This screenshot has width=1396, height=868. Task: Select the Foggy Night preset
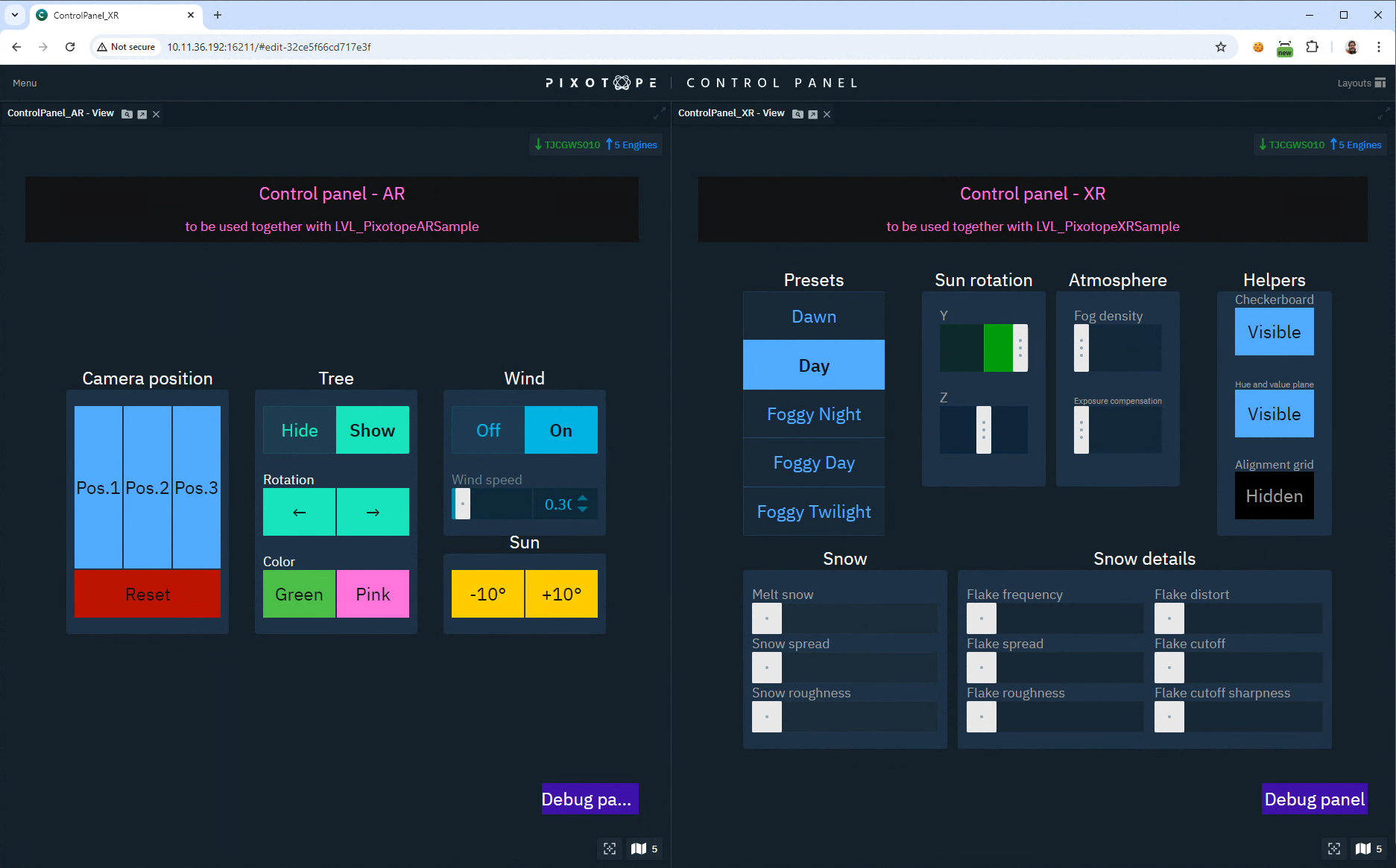[x=813, y=414]
